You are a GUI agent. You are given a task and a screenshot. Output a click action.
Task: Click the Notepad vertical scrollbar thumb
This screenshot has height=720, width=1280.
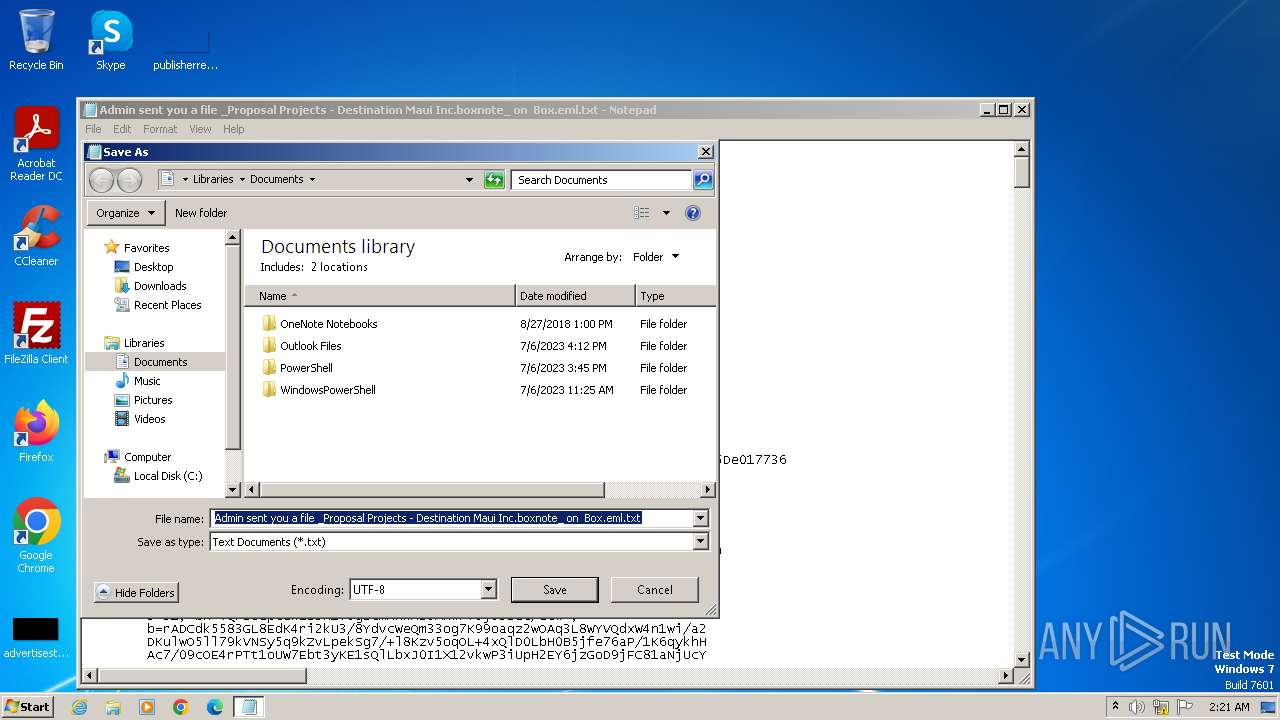coord(1021,172)
